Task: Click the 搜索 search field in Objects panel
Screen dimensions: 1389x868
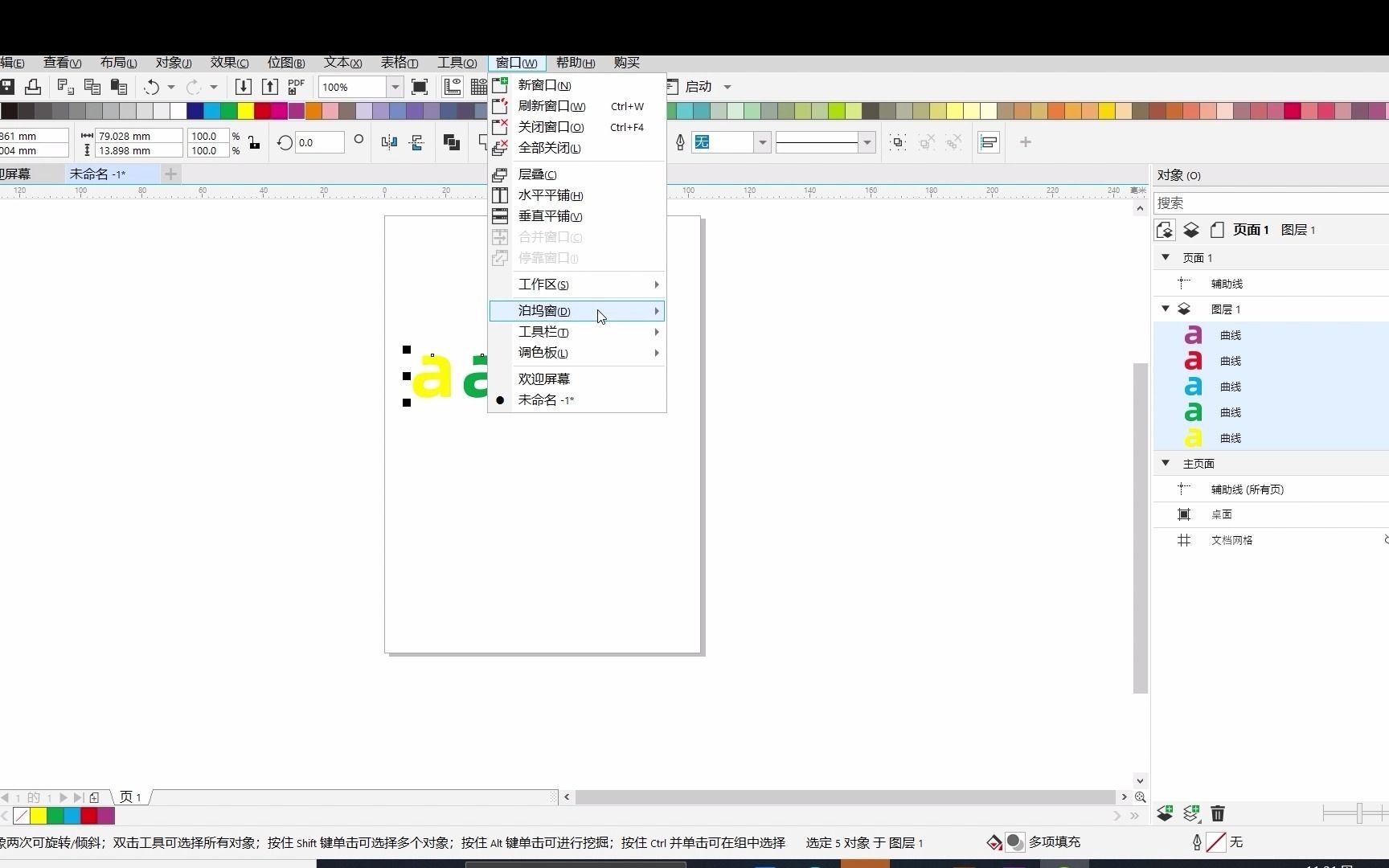Action: pyautogui.click(x=1271, y=203)
